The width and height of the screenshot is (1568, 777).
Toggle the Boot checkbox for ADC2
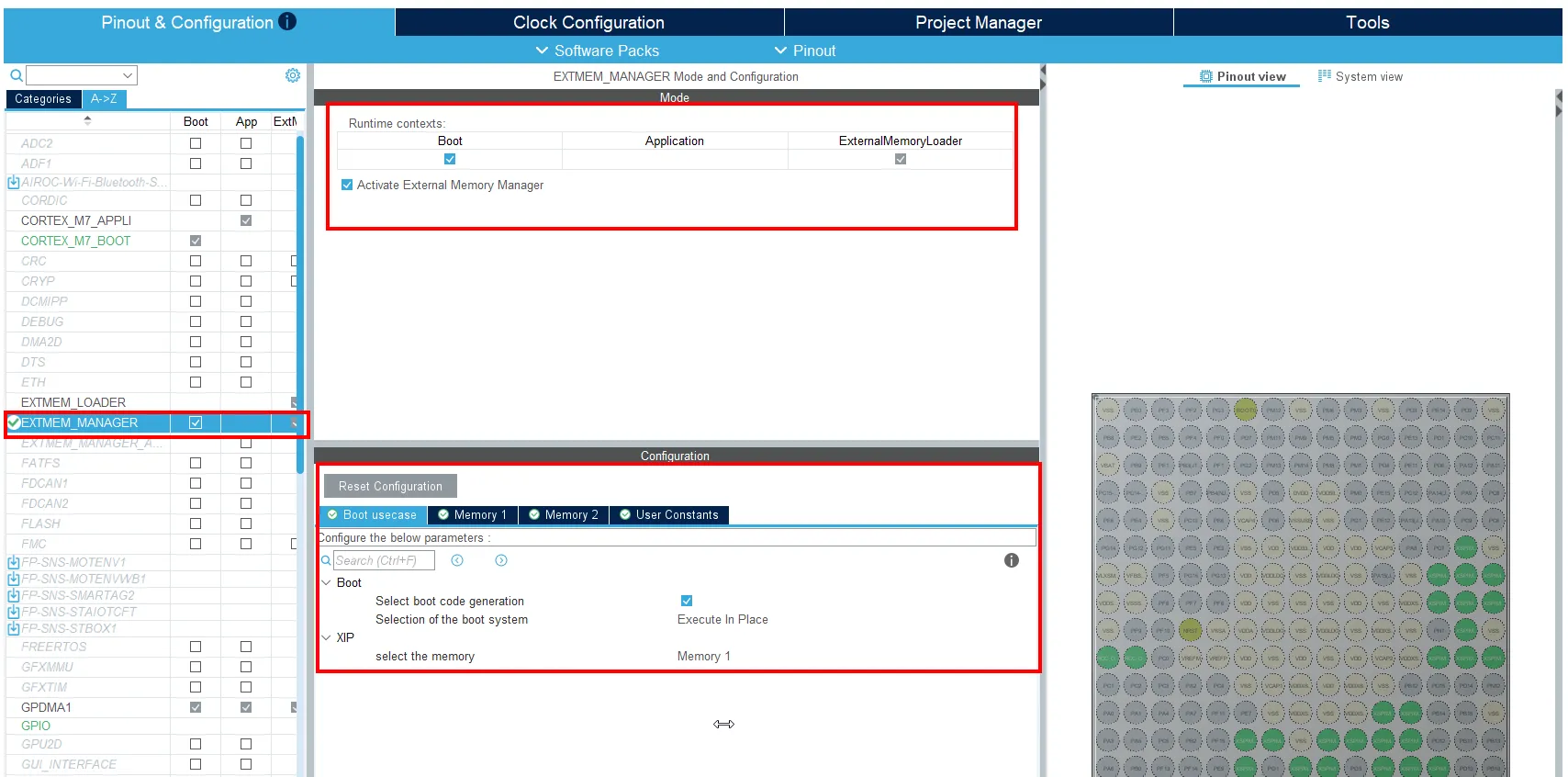(196, 143)
